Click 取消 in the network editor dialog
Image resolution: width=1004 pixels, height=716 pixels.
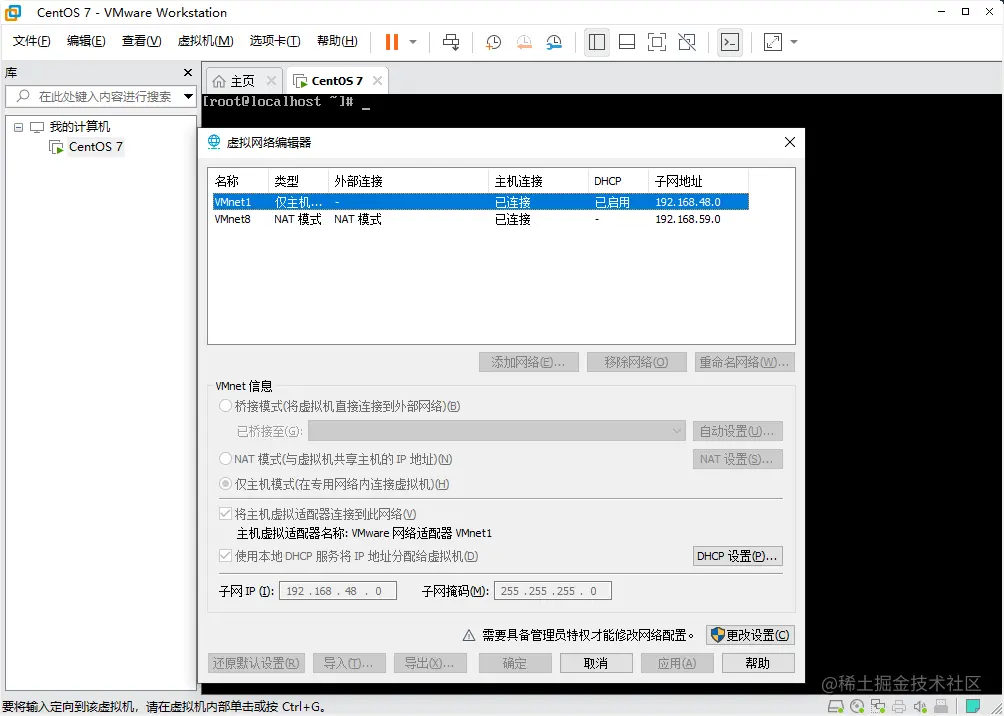coord(596,663)
